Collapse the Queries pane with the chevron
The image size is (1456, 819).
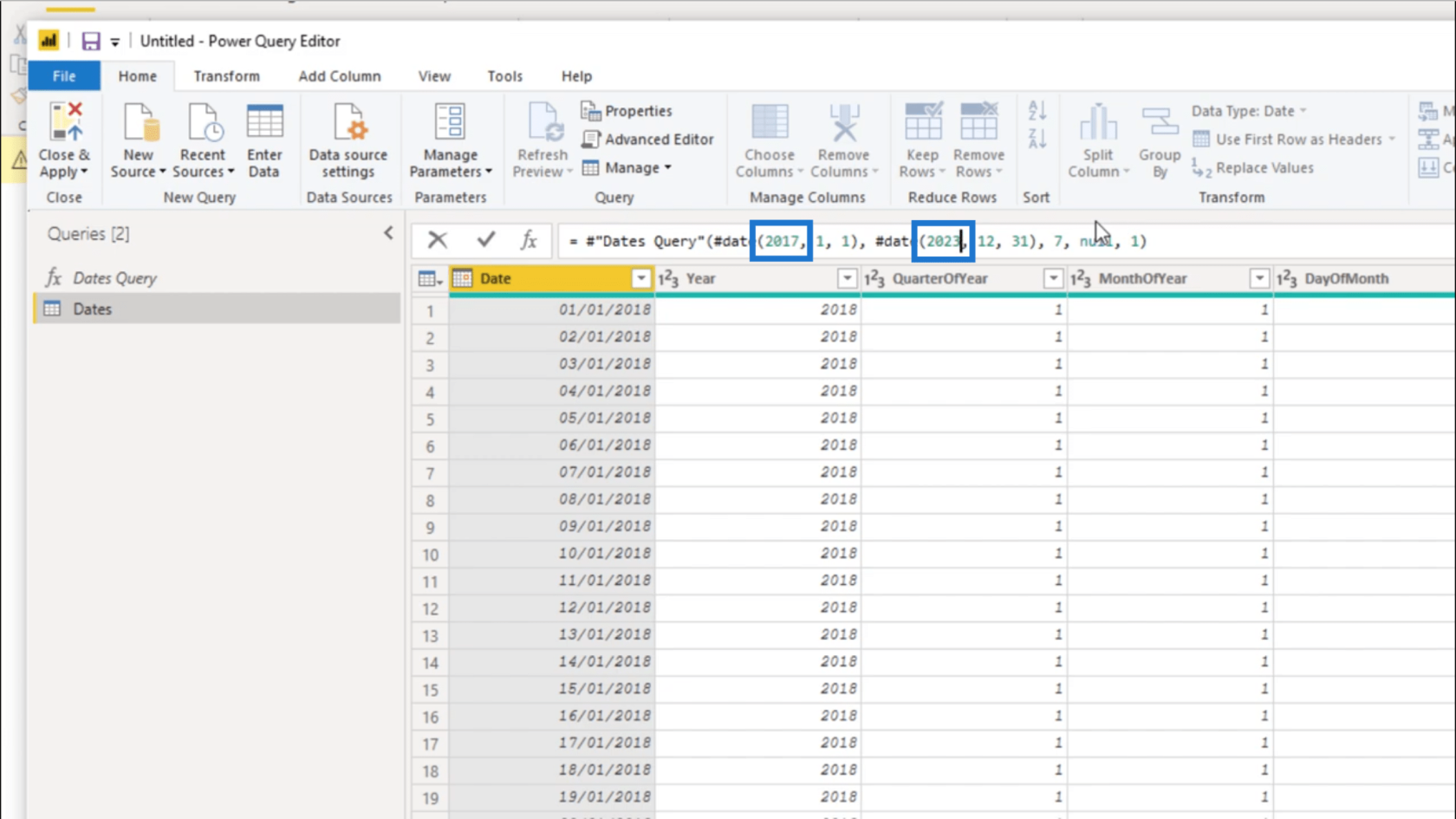(x=388, y=232)
